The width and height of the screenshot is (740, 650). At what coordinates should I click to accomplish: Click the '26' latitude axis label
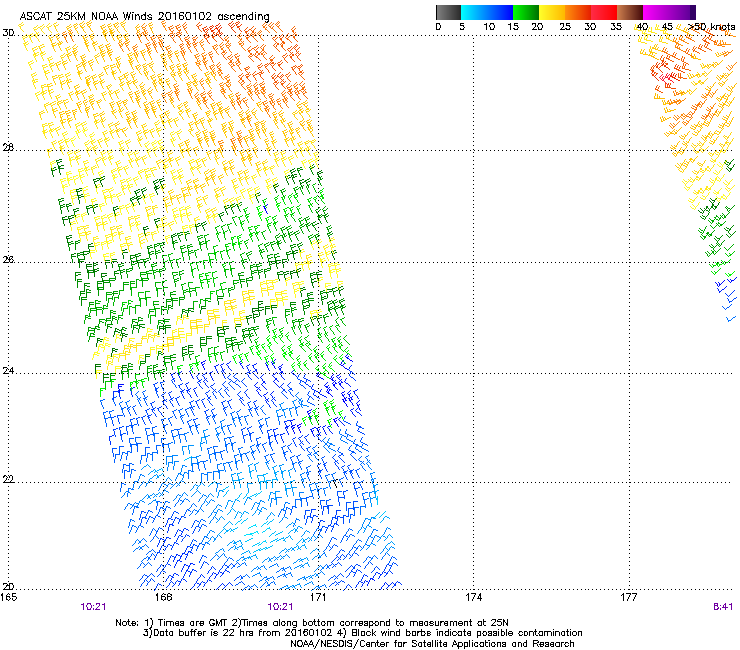click(x=8, y=260)
